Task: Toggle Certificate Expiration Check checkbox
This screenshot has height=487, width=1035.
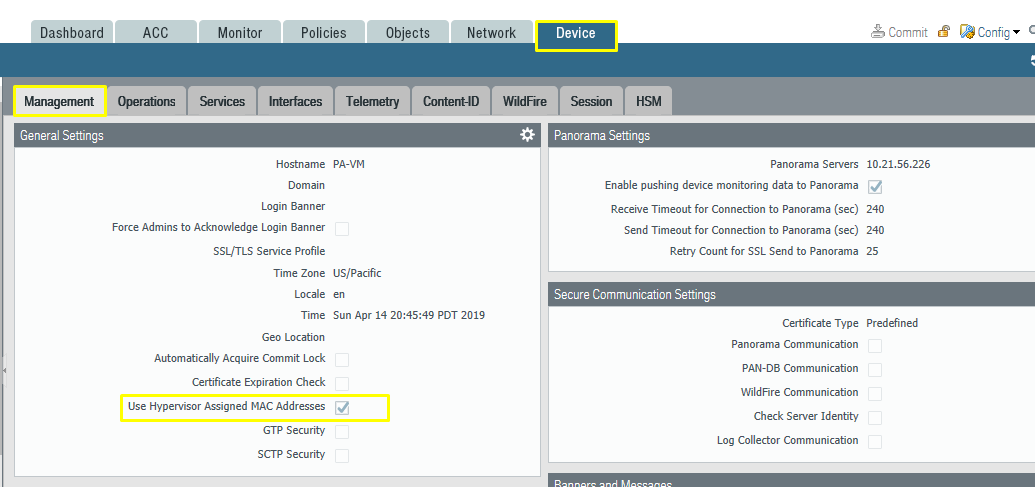Action: click(342, 383)
